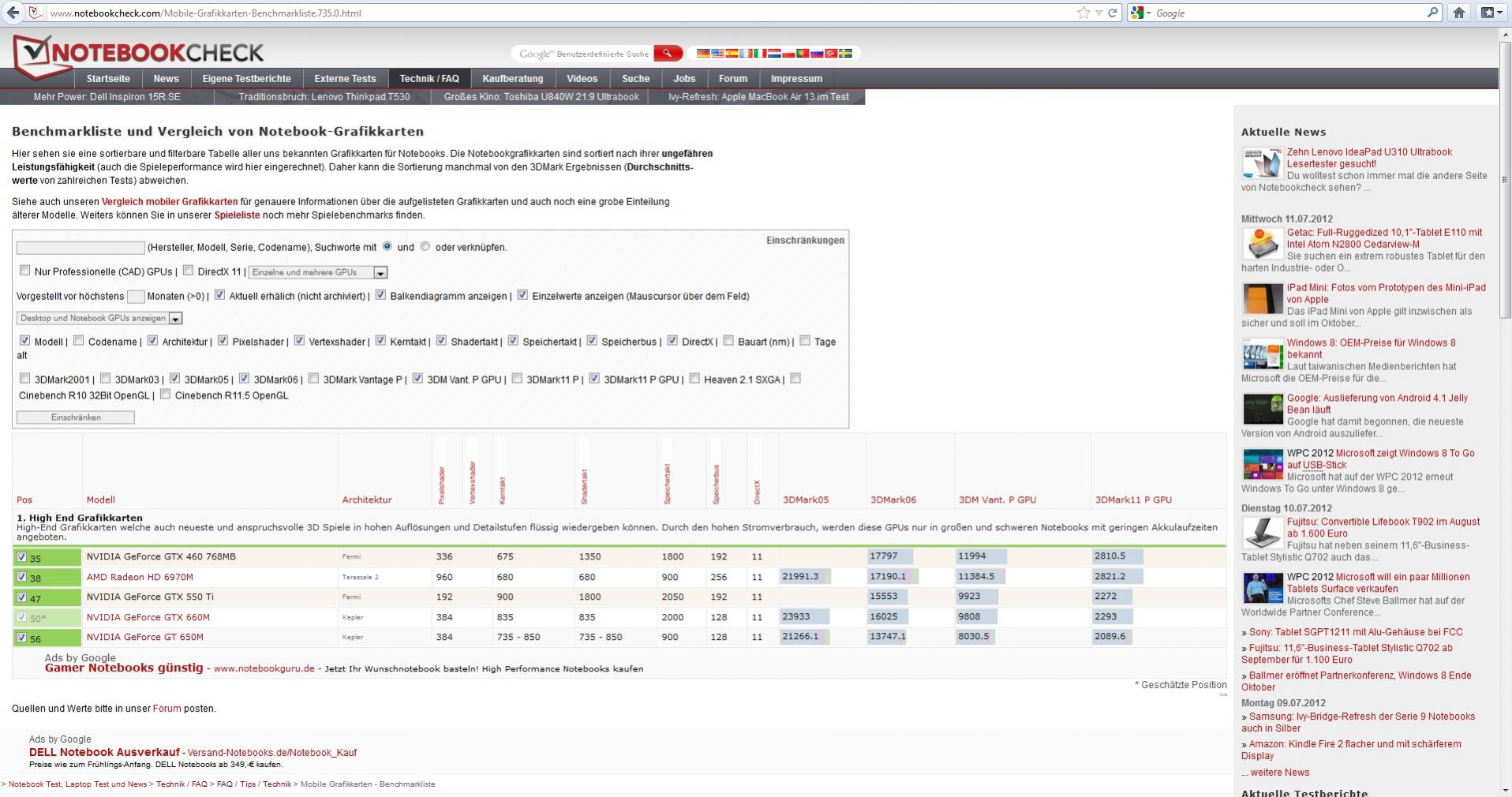The width and height of the screenshot is (1512, 797).
Task: Open the Spieleliste link
Action: (237, 215)
